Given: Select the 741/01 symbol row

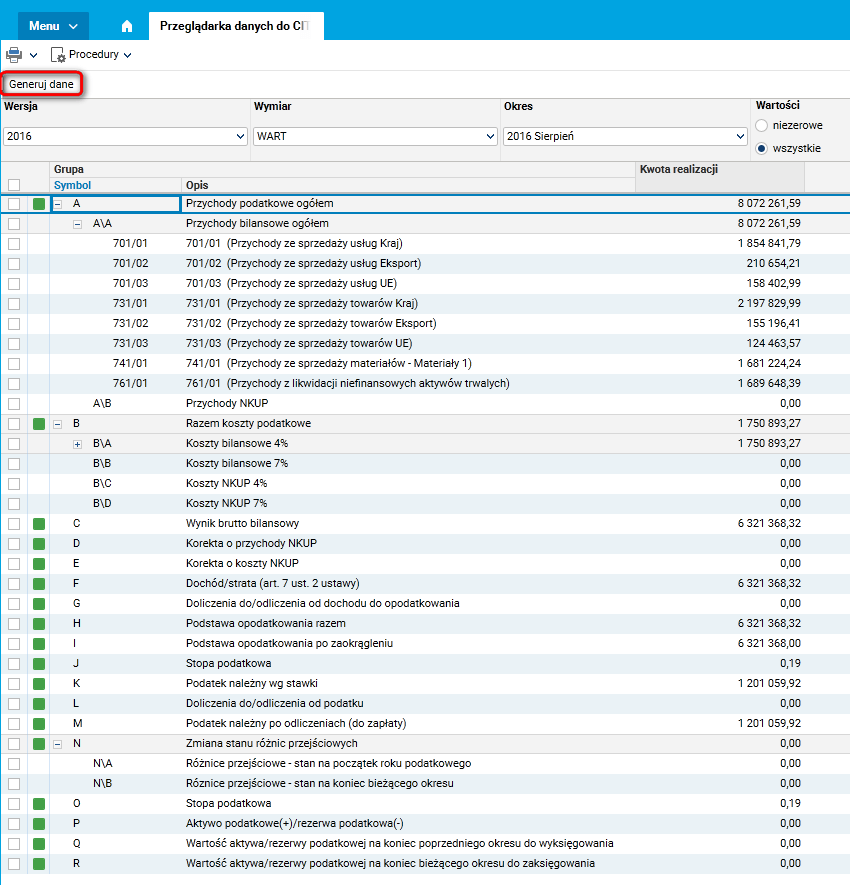Looking at the screenshot, I should click(130, 363).
